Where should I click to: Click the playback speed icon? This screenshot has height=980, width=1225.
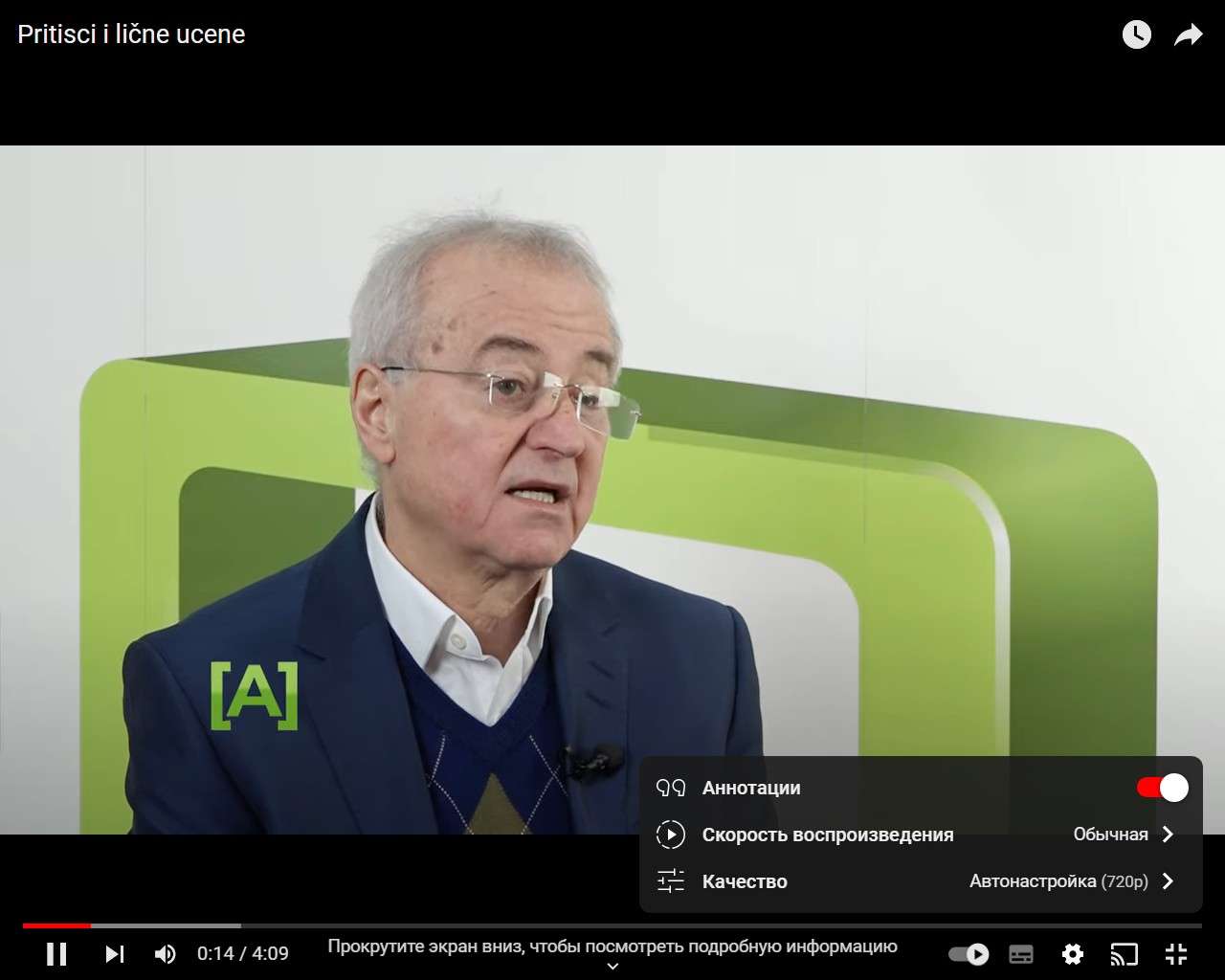coord(670,835)
